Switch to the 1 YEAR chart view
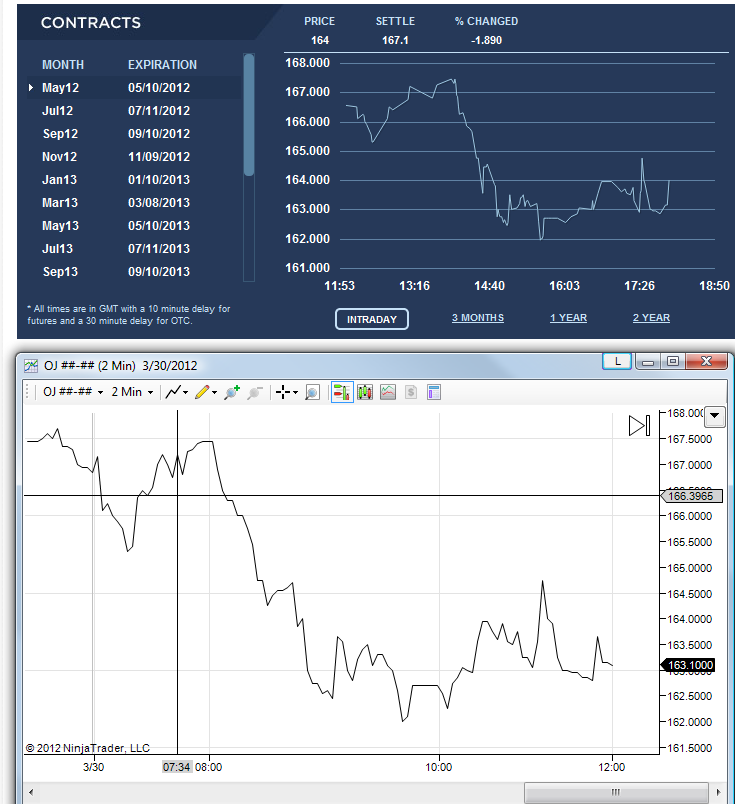This screenshot has width=735, height=804. tap(568, 318)
